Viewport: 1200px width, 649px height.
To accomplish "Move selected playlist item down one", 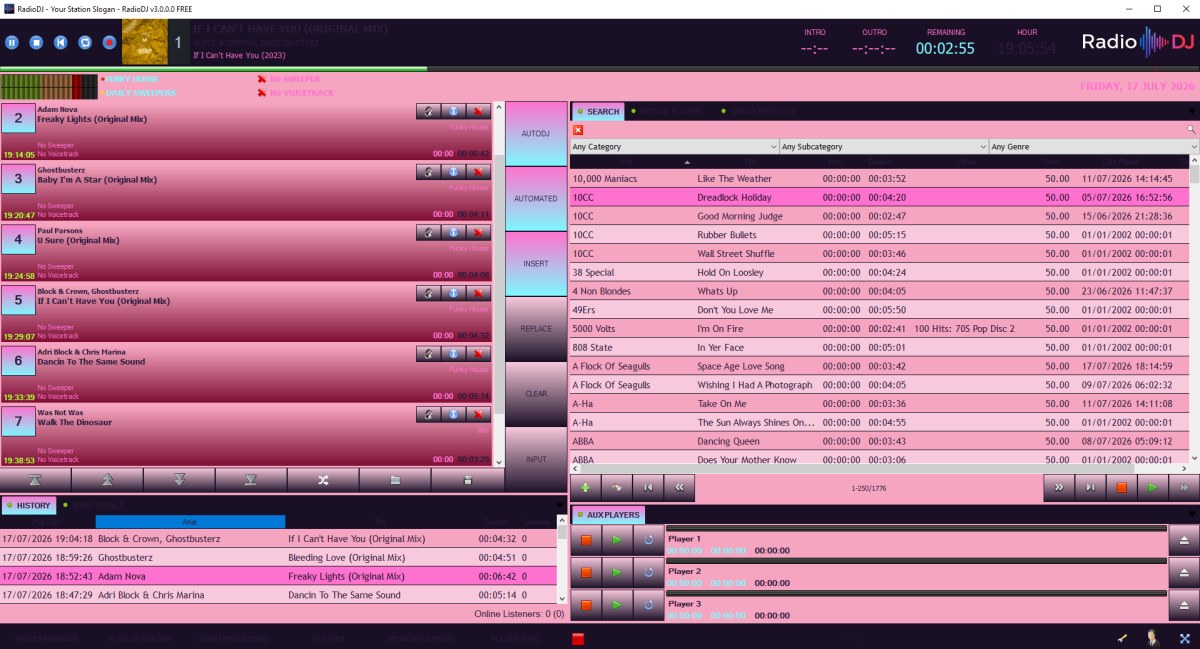I will pyautogui.click(x=179, y=480).
